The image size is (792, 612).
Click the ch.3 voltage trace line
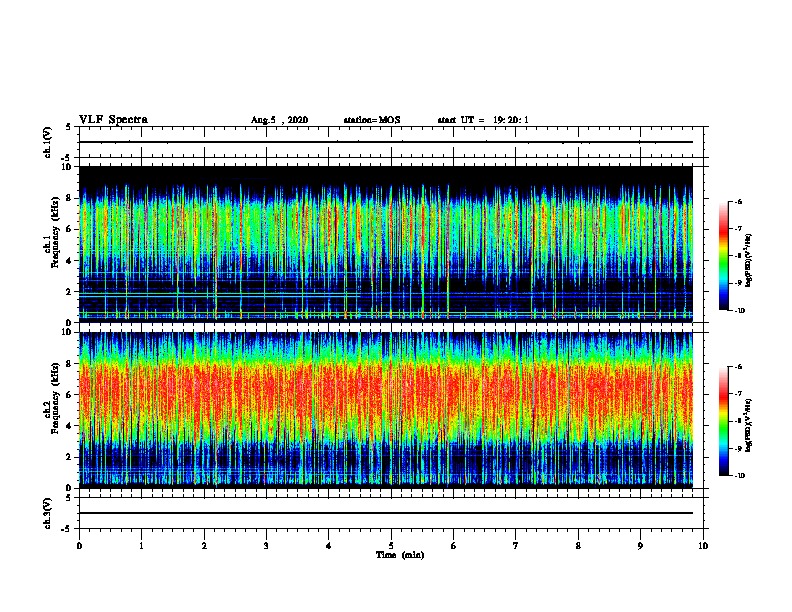coord(386,513)
